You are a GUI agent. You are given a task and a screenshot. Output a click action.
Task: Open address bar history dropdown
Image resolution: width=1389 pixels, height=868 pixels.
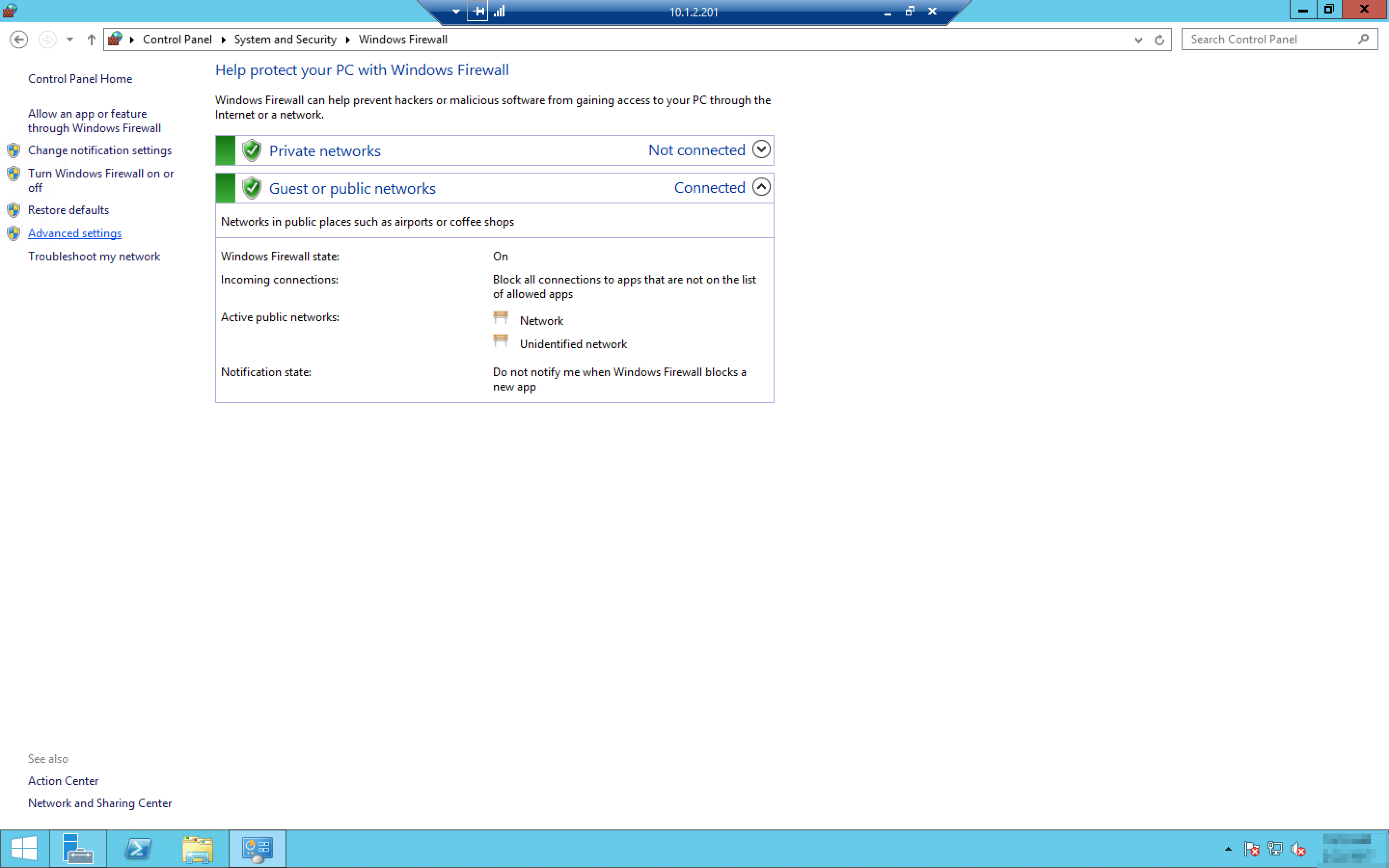(x=1138, y=40)
